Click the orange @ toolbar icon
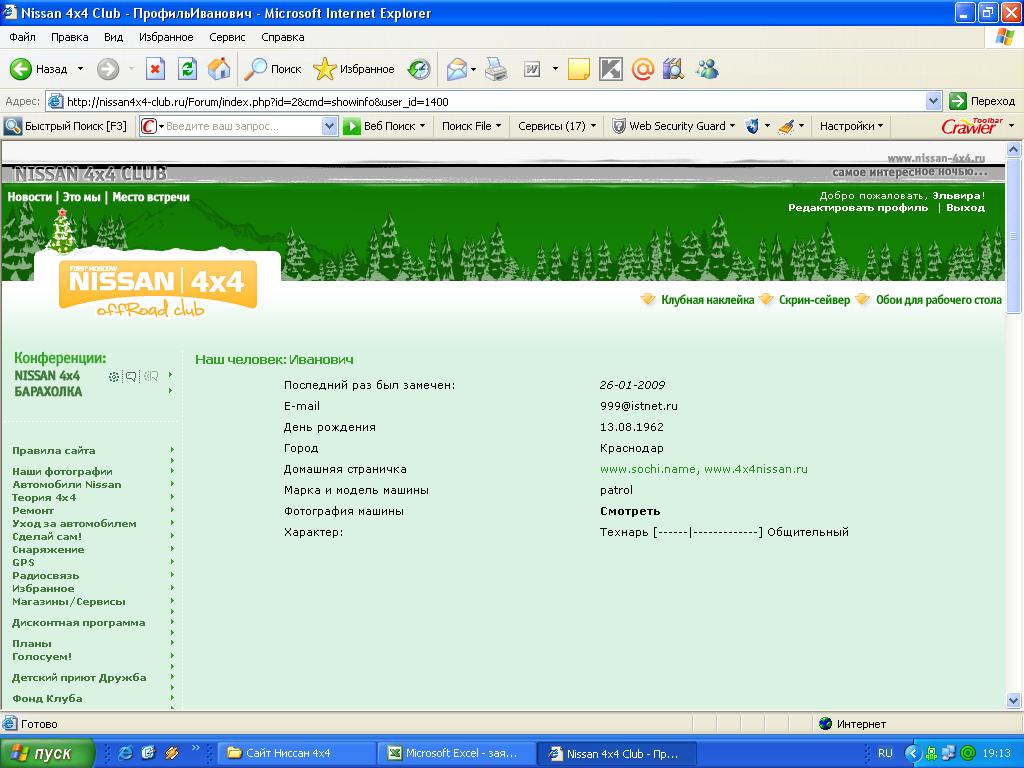The width and height of the screenshot is (1024, 768). click(643, 69)
